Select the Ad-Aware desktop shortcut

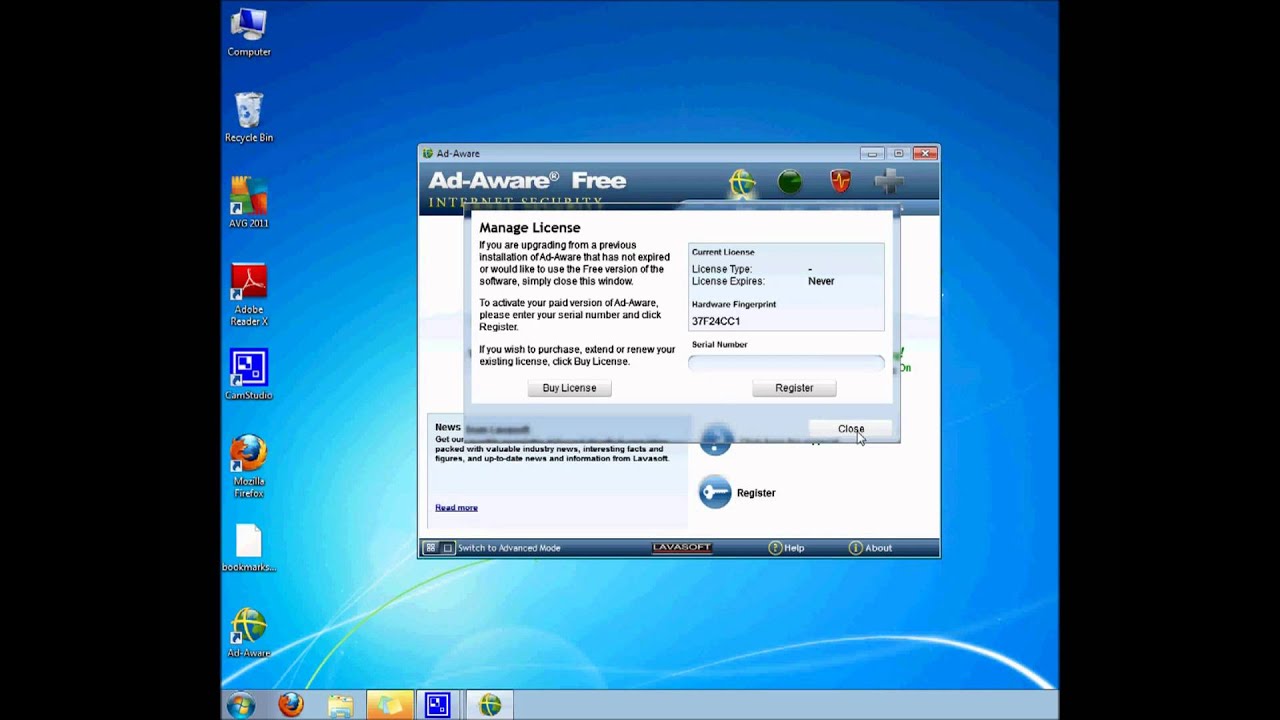(x=249, y=633)
